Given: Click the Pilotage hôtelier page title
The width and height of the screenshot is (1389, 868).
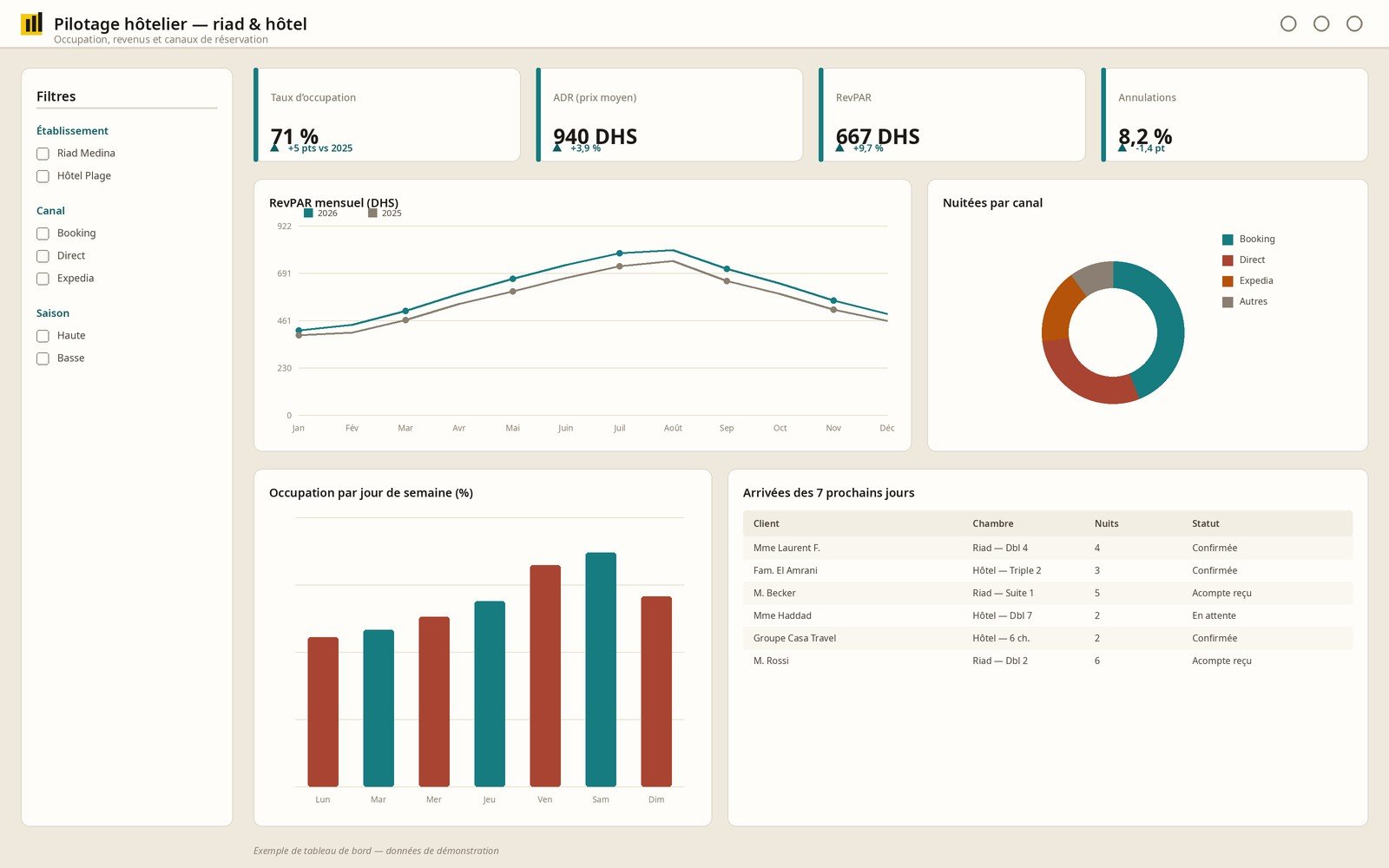Looking at the screenshot, I should coord(181,24).
